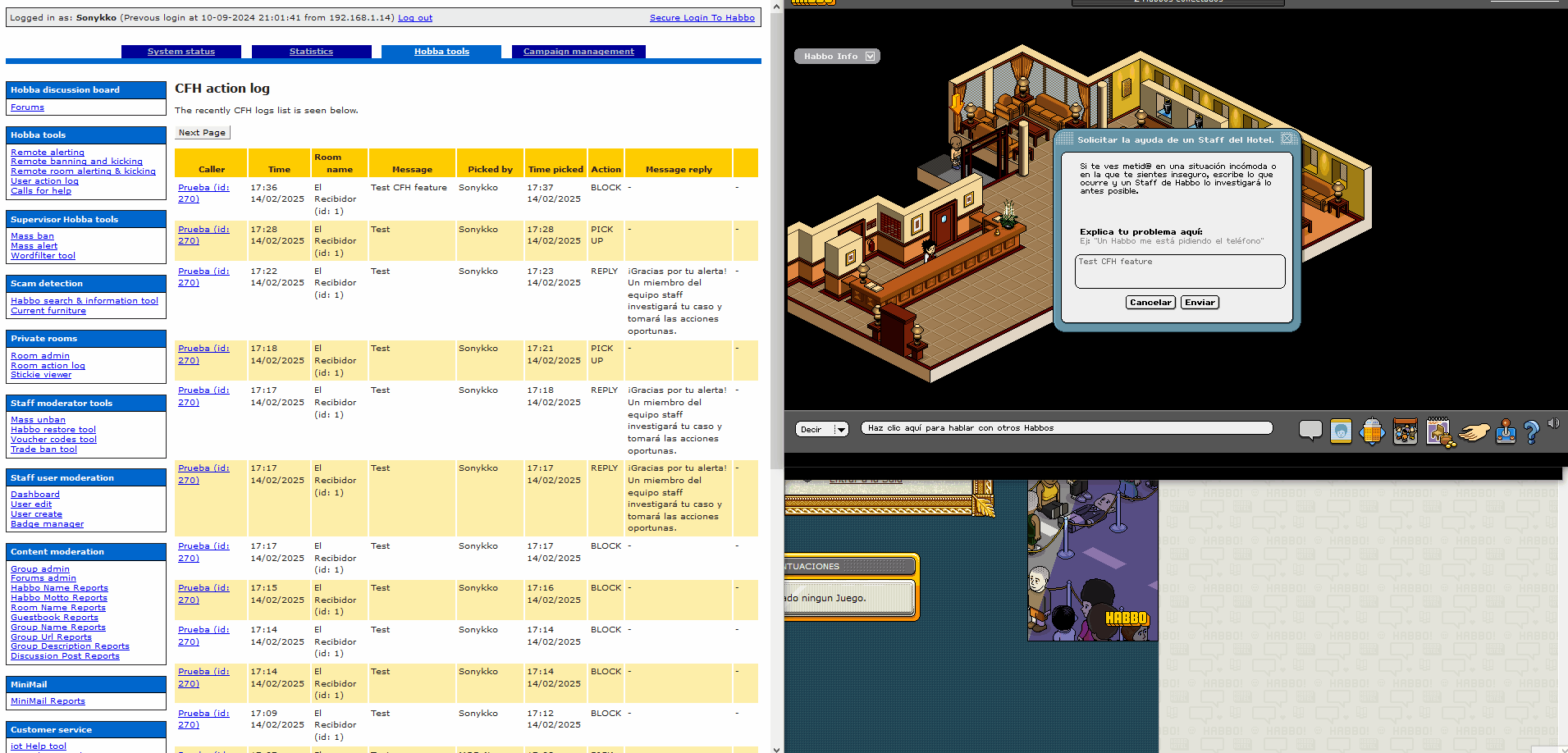The image size is (1568, 753).
Task: Open MiniMail Reports link
Action: pos(48,701)
